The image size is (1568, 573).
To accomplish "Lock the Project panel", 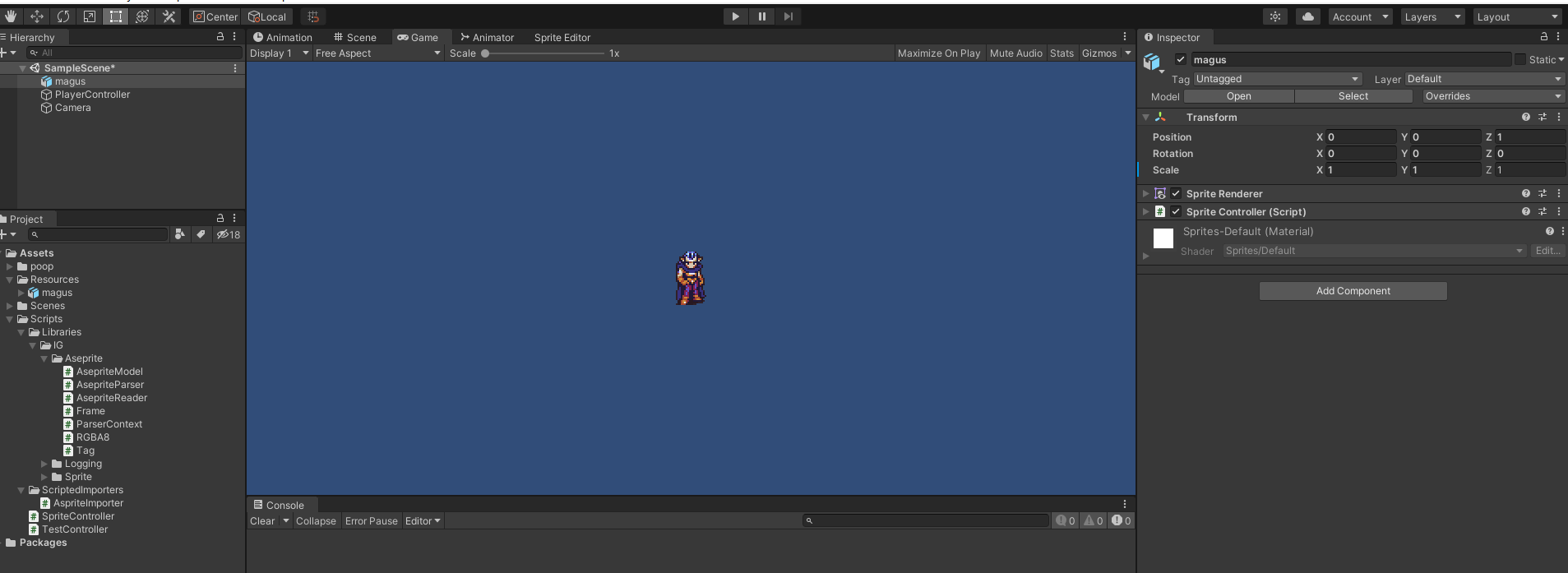I will [220, 219].
